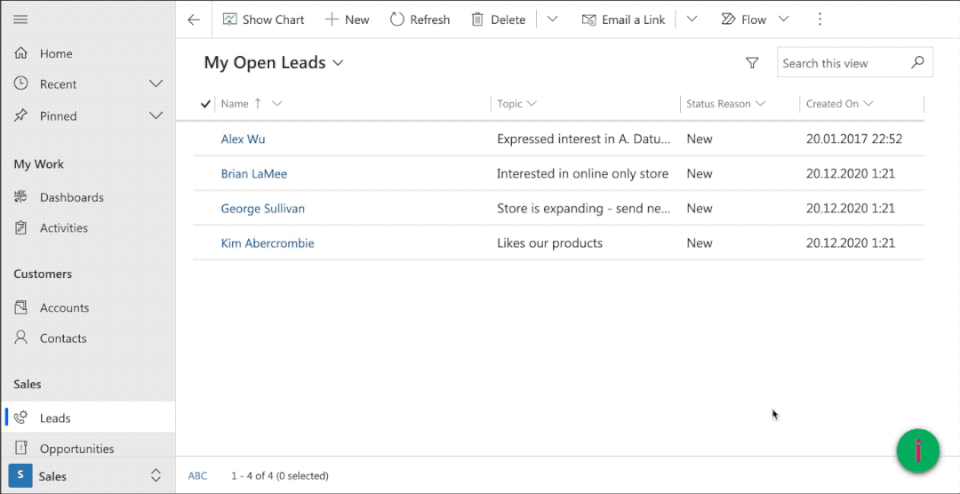
Task: Open more commands via vertical ellipsis
Action: point(820,19)
